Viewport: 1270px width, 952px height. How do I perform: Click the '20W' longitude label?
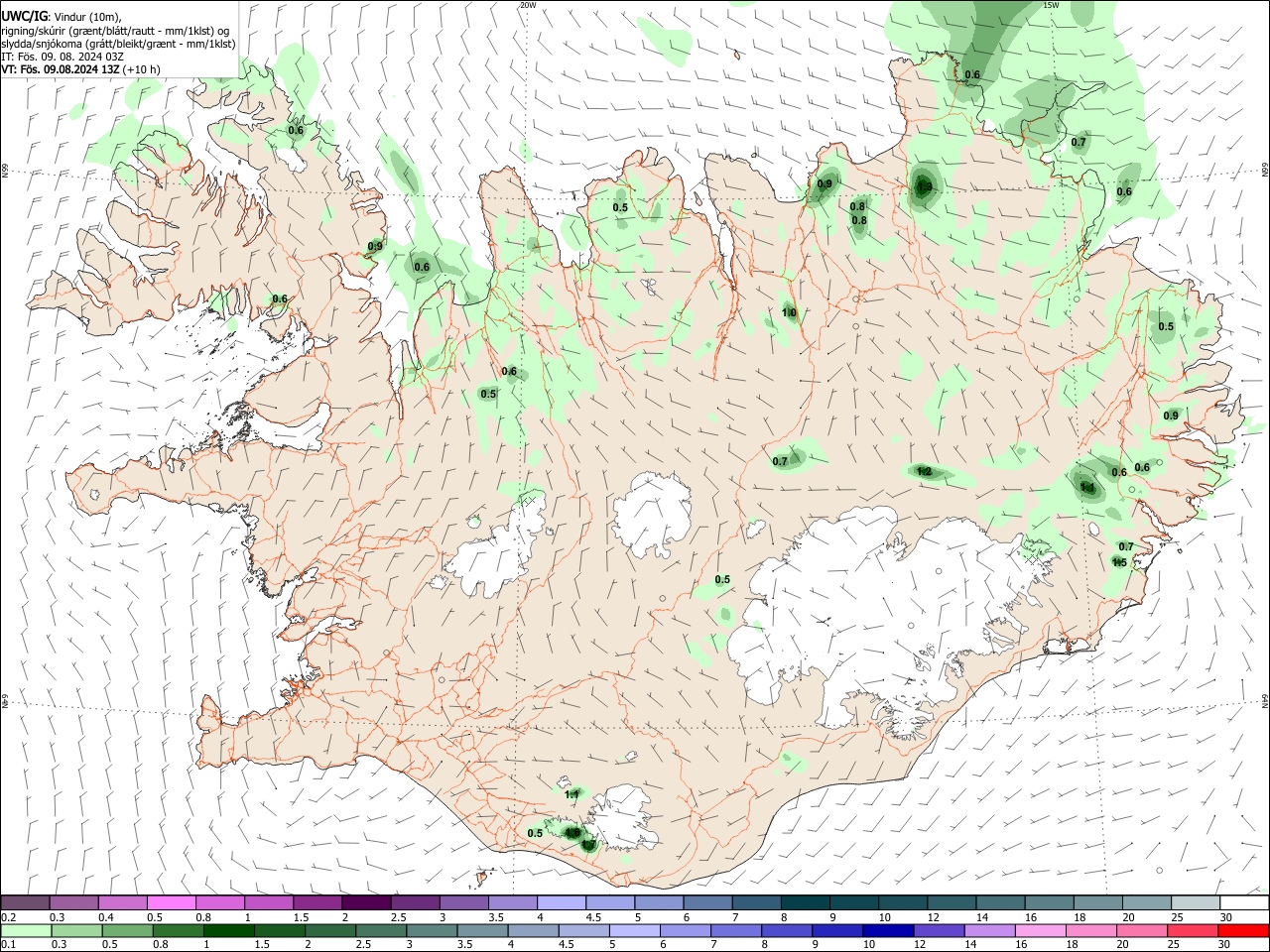coord(528,5)
